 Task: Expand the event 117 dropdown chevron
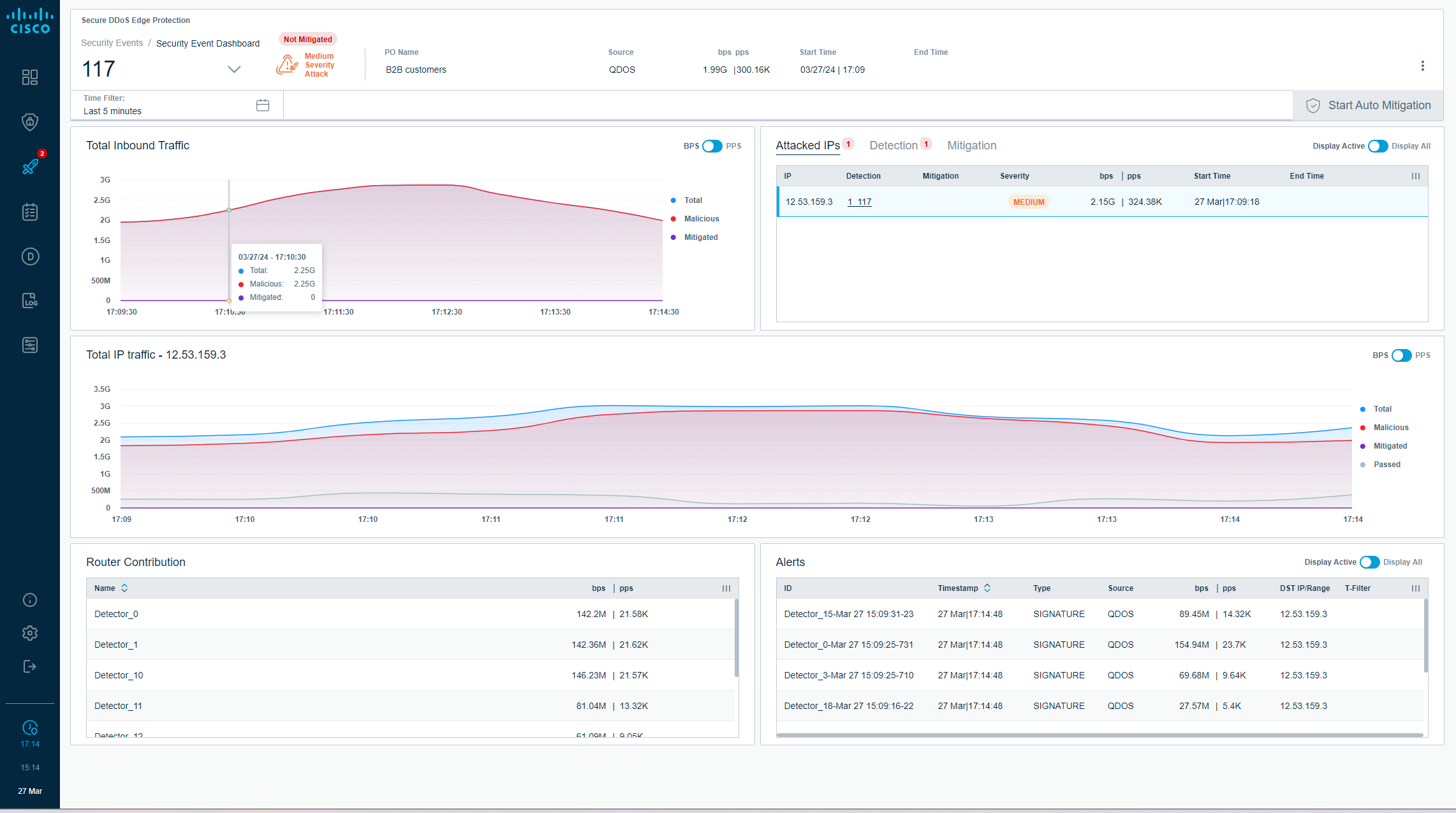tap(234, 69)
